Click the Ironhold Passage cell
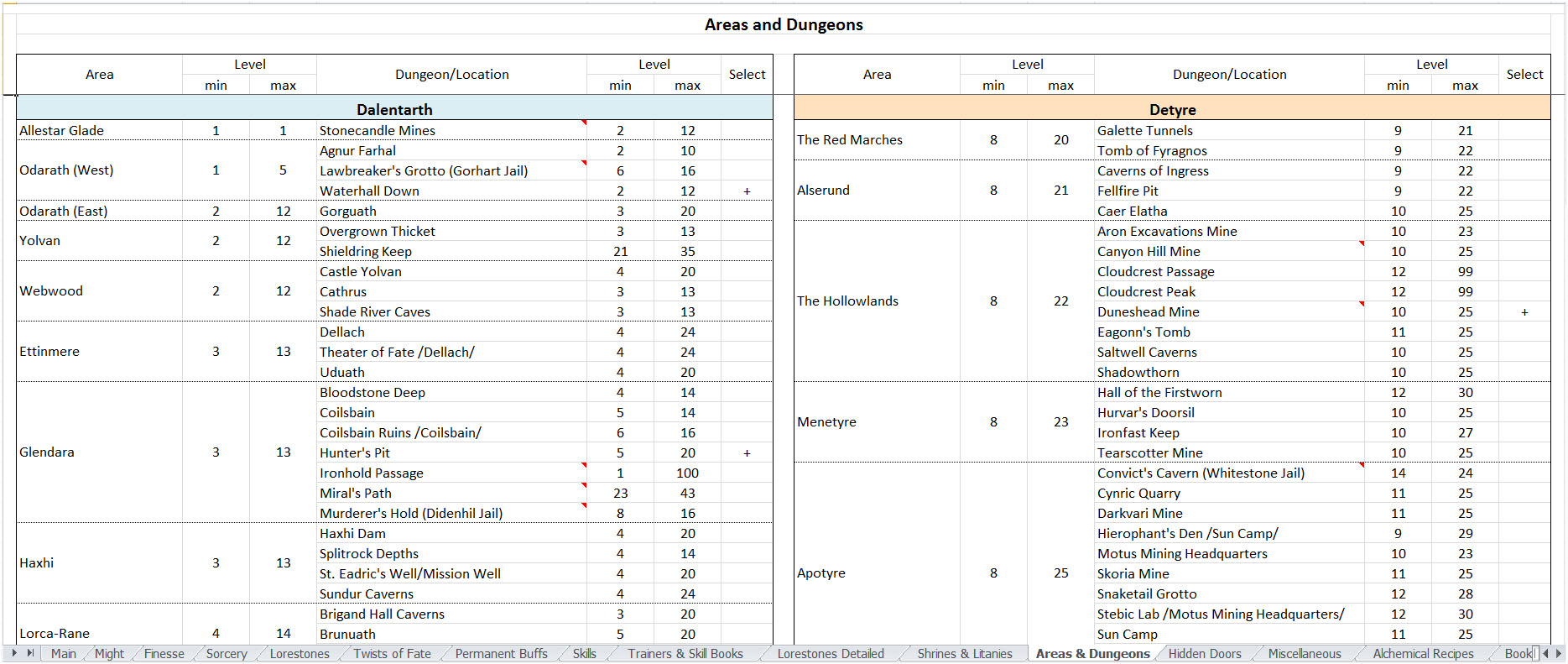1568x664 pixels. tap(372, 473)
